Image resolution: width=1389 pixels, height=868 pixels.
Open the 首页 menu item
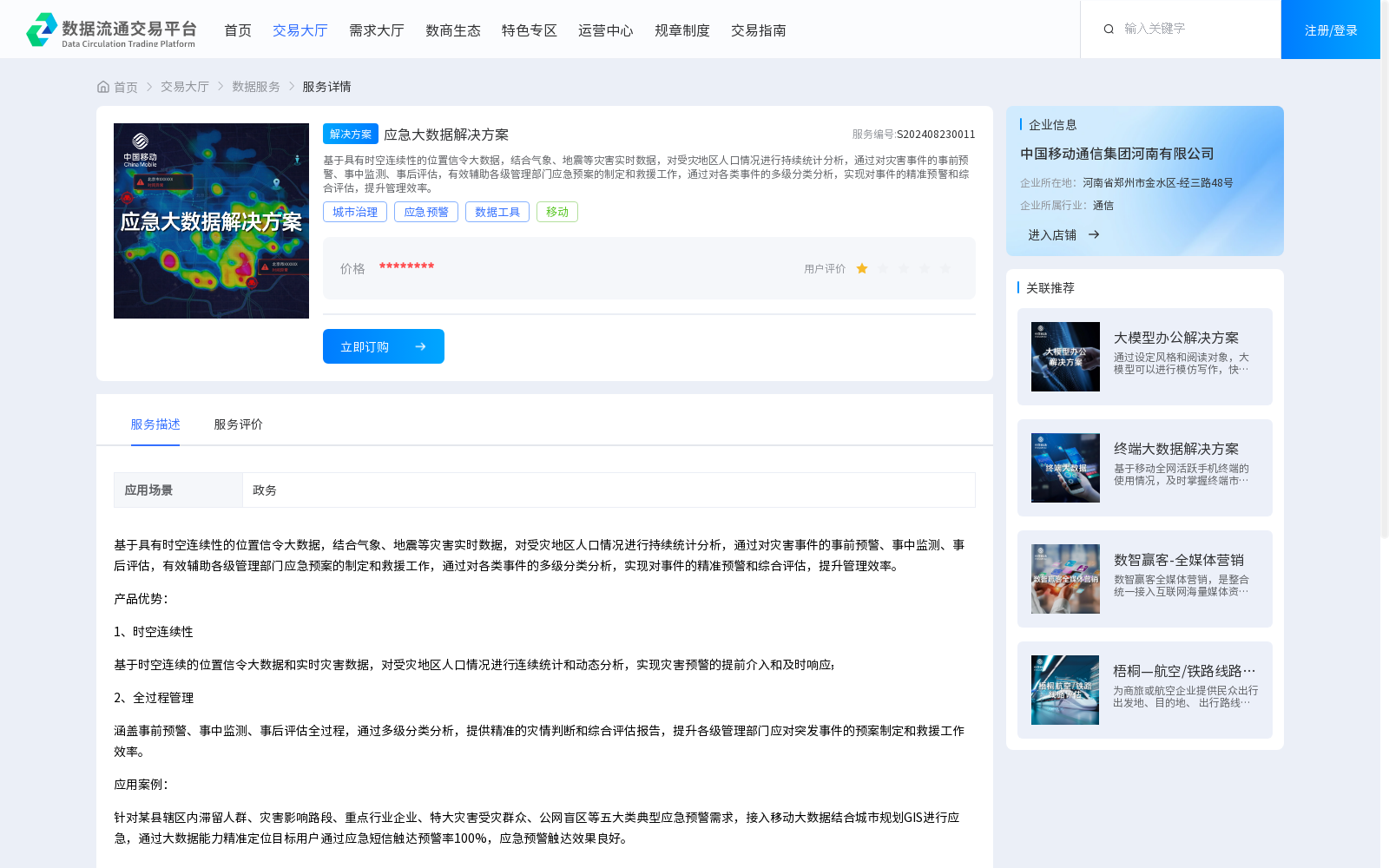[238, 30]
